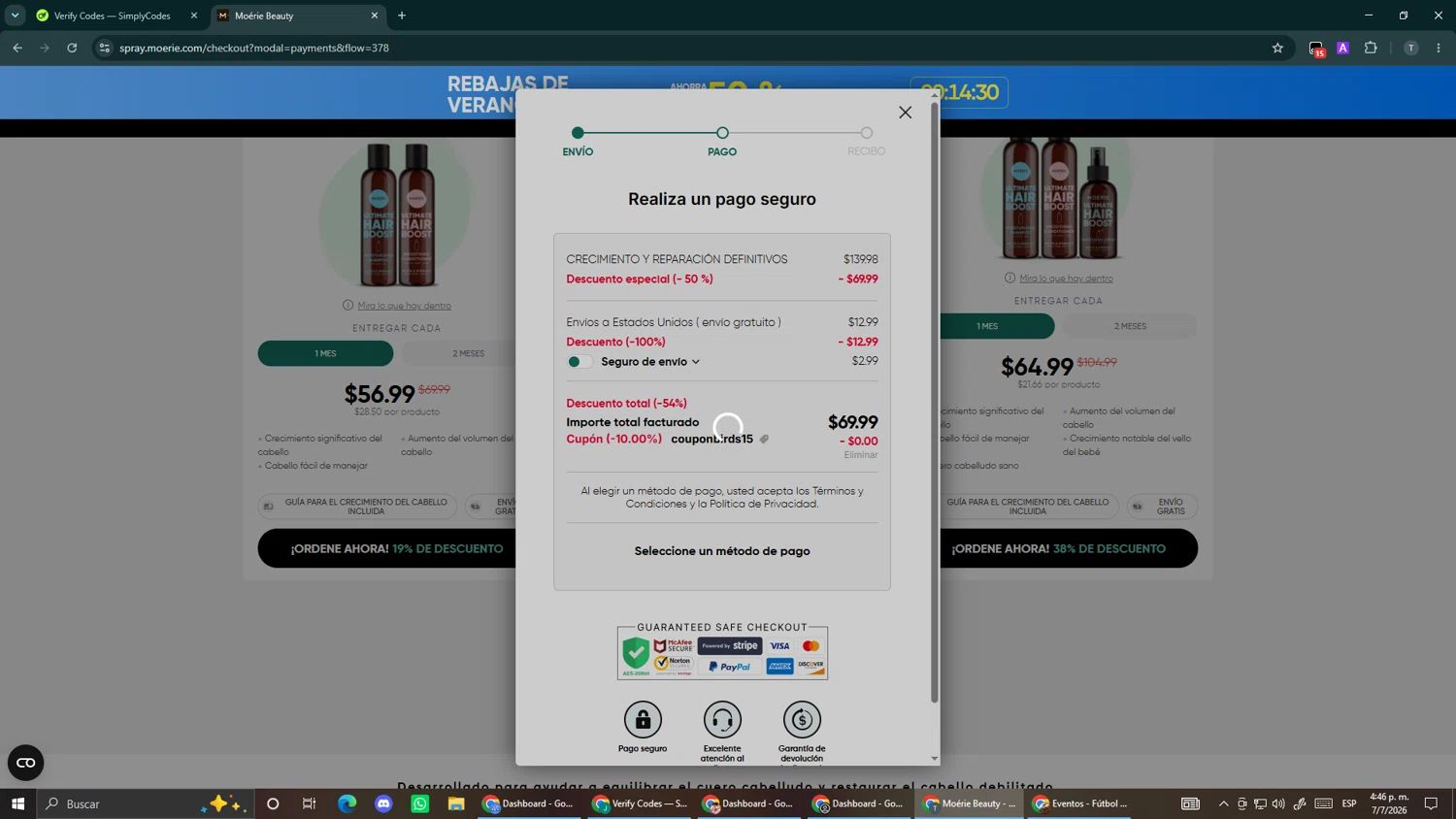
Task: Open the Extensions puzzle icon
Action: [x=1371, y=48]
